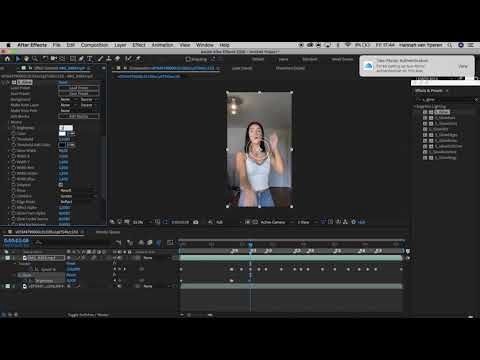Switch to the Small Screen workspace
This screenshot has height=360, width=480.
click(x=342, y=59)
